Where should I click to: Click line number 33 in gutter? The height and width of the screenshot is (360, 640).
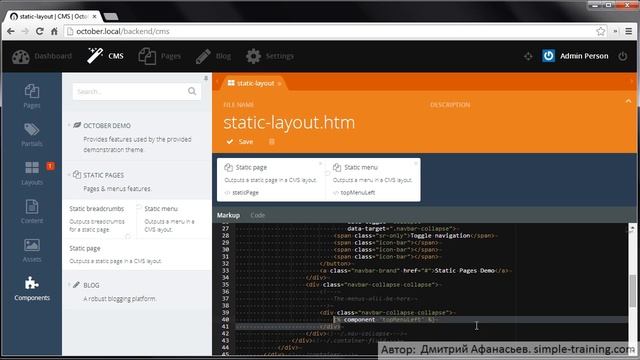225,270
